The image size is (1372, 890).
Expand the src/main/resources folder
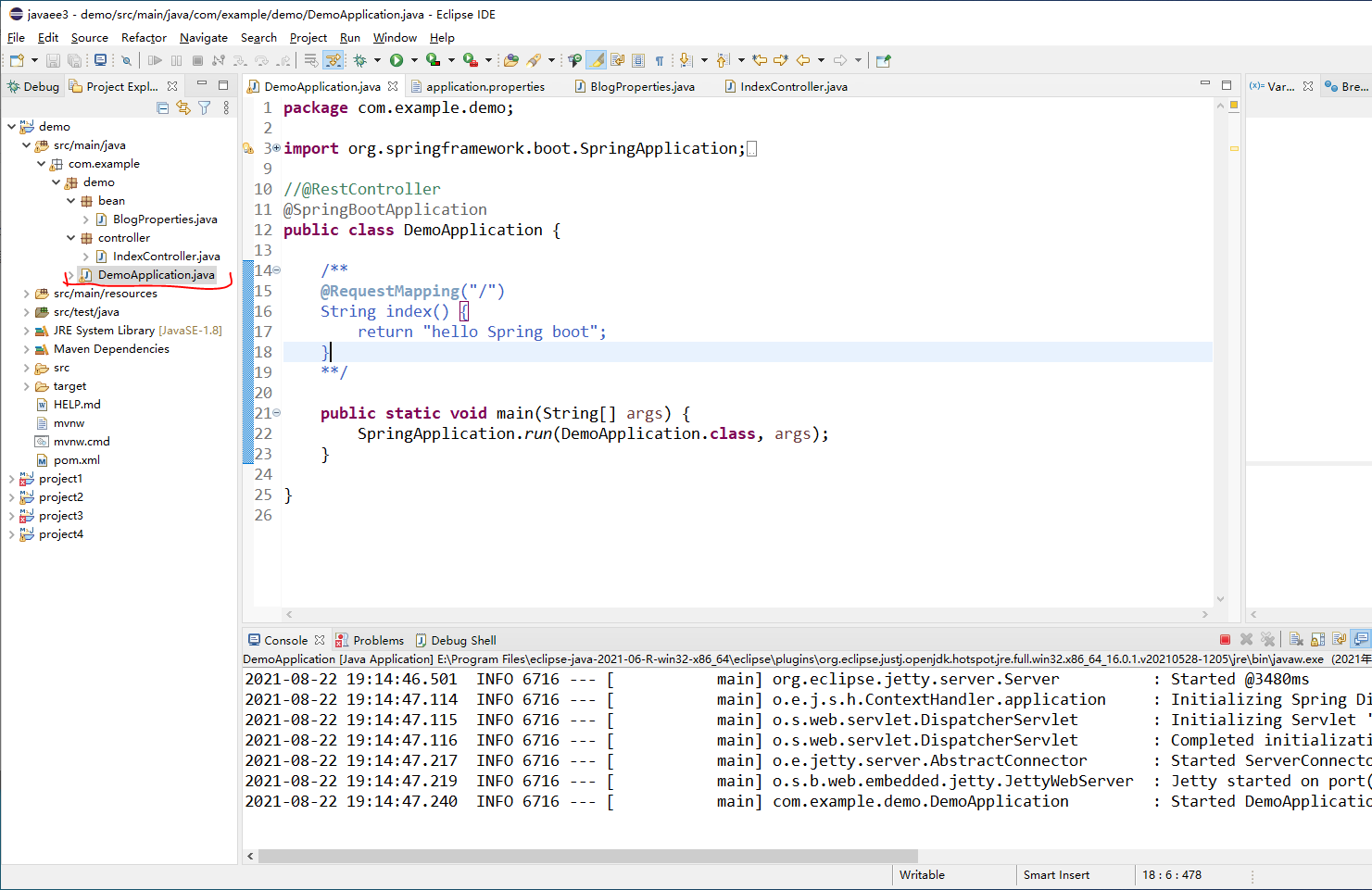point(26,293)
